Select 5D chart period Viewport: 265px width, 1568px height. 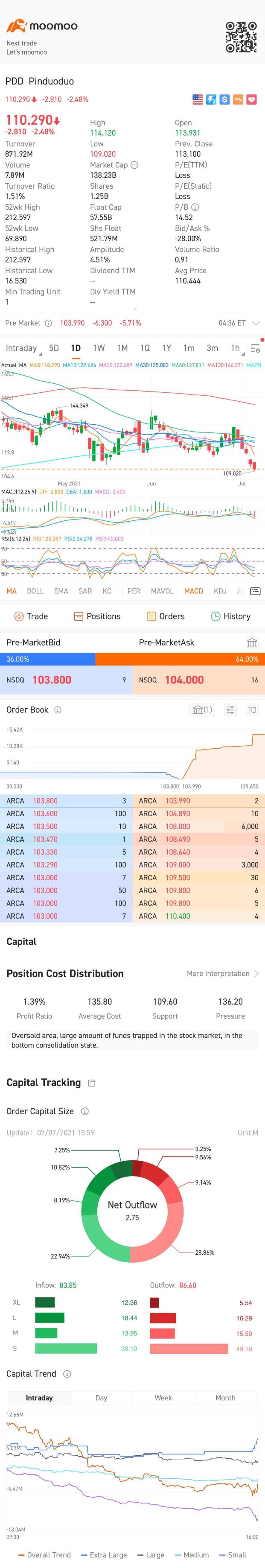[x=54, y=348]
